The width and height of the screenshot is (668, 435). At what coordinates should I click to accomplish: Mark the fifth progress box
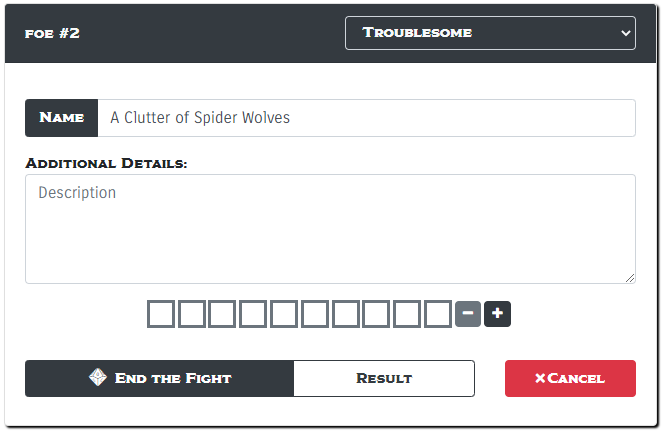tap(285, 314)
